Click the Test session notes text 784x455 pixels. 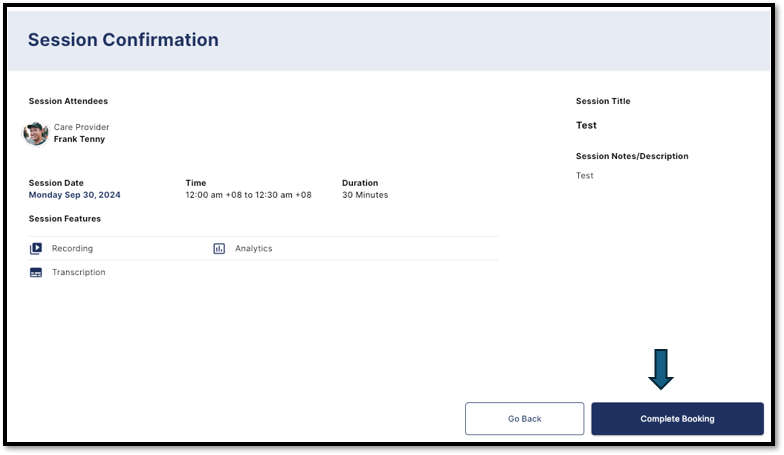(584, 176)
